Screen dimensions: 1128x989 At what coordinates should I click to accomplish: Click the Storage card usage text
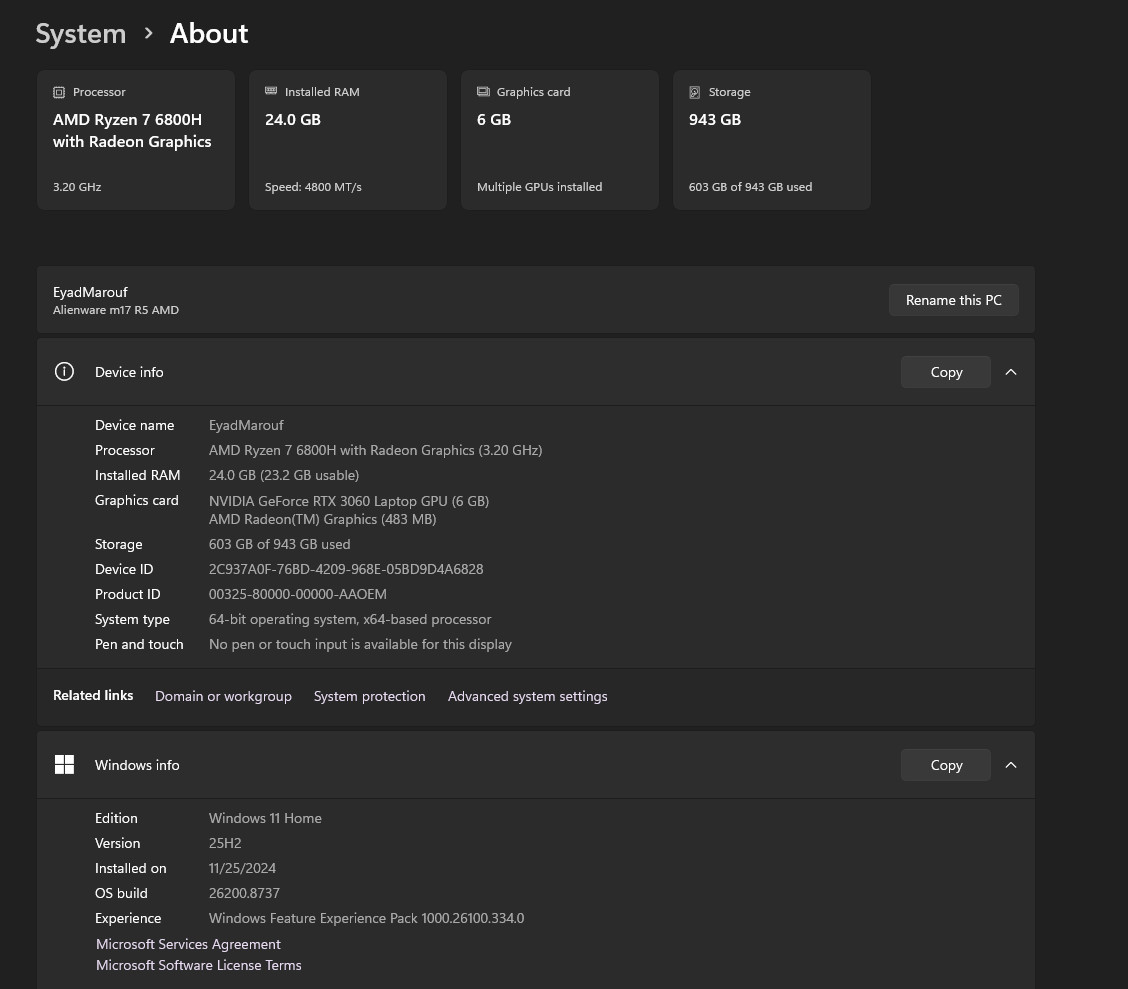pyautogui.click(x=750, y=187)
